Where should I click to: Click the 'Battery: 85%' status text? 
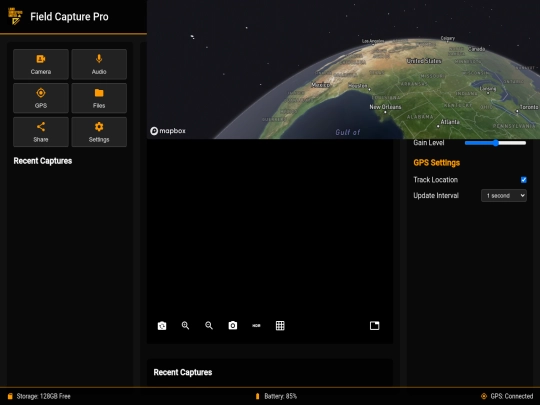coord(280,396)
